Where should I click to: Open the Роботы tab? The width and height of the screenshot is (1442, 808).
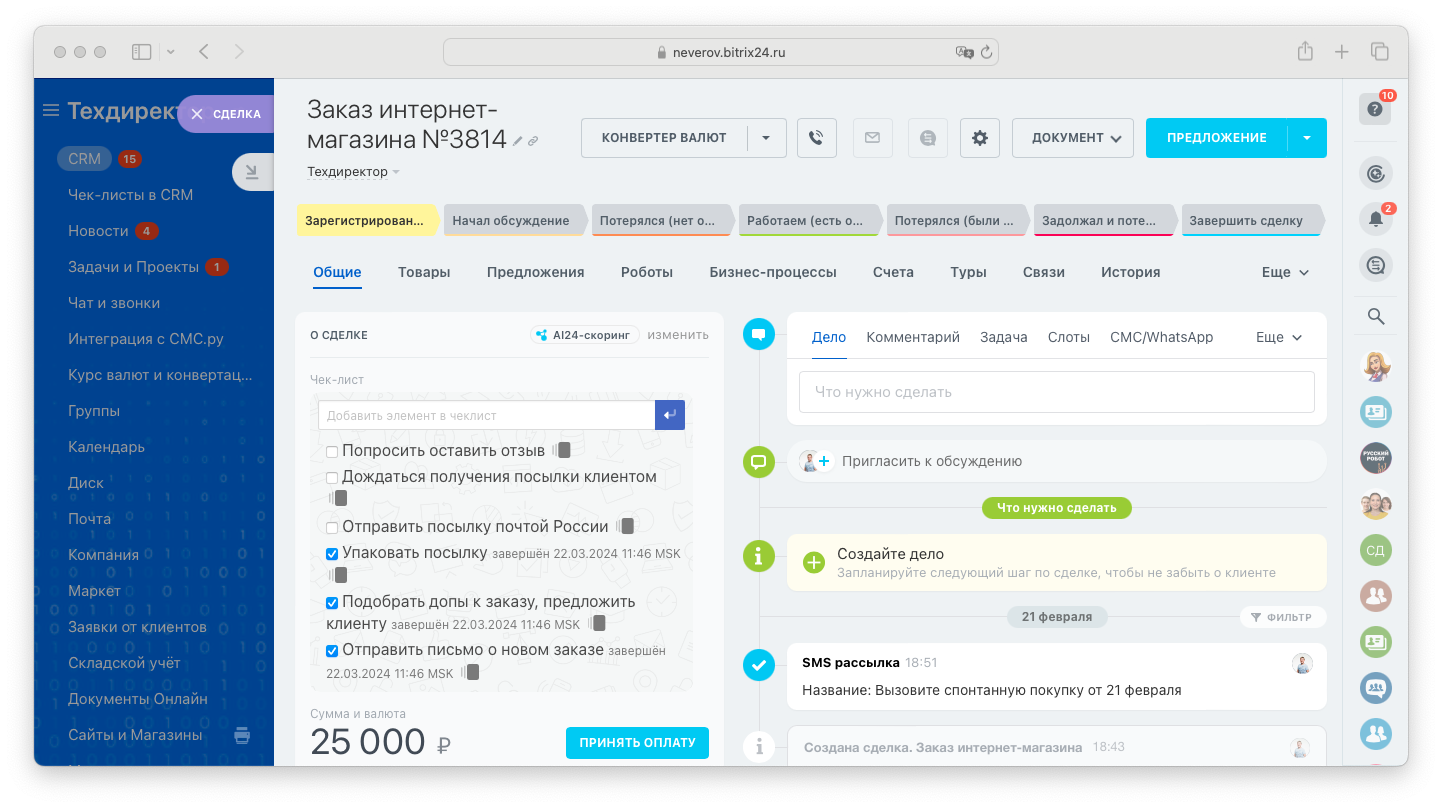tap(647, 272)
